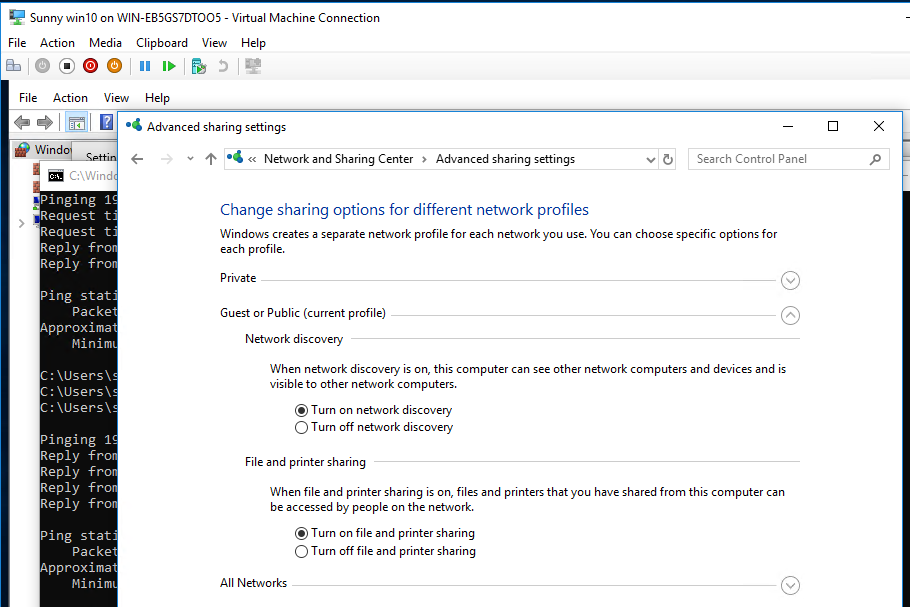The width and height of the screenshot is (910, 607).
Task: Open the VM Connection Help menu
Action: pyautogui.click(x=253, y=43)
